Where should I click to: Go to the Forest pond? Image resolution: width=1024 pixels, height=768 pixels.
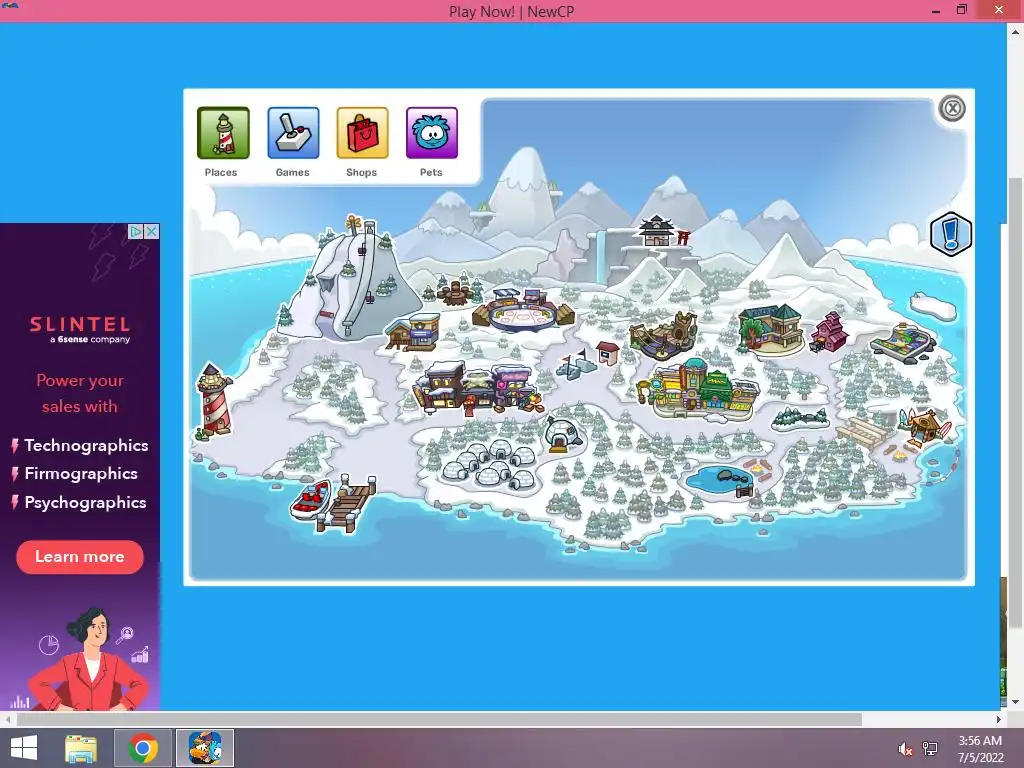point(722,479)
